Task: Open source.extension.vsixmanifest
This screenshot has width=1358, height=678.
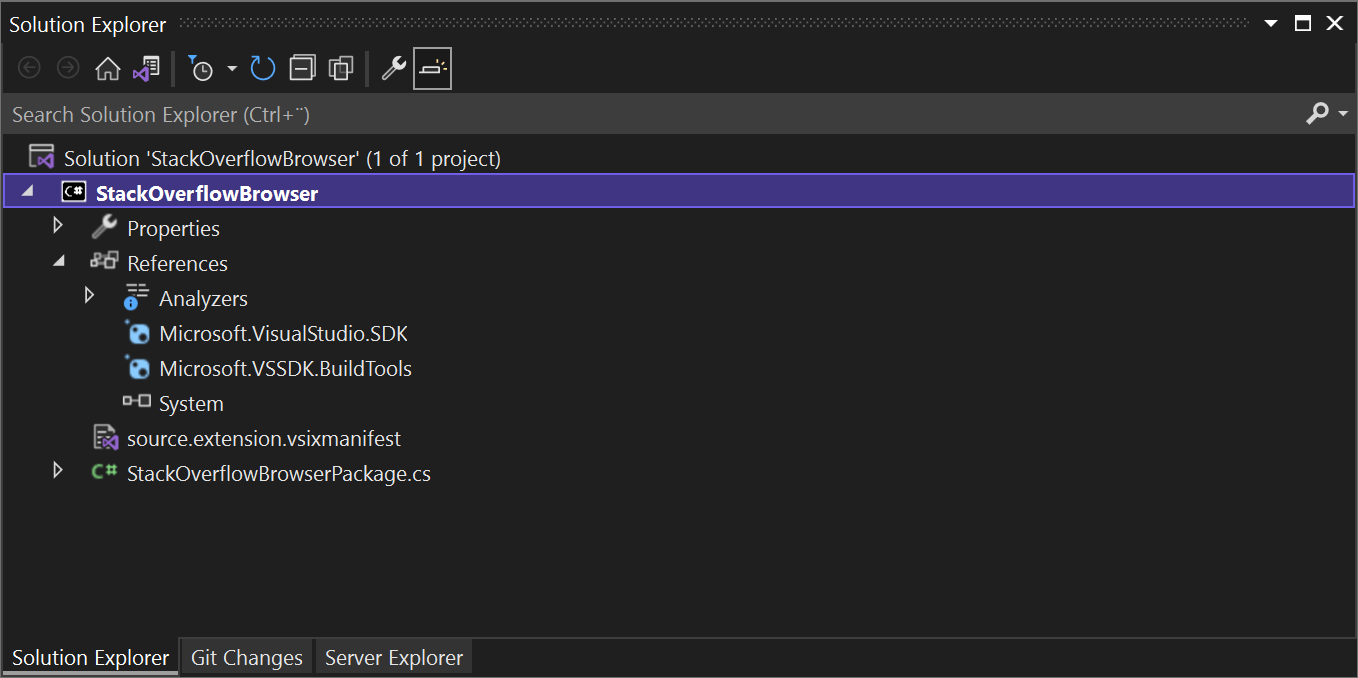Action: (263, 438)
